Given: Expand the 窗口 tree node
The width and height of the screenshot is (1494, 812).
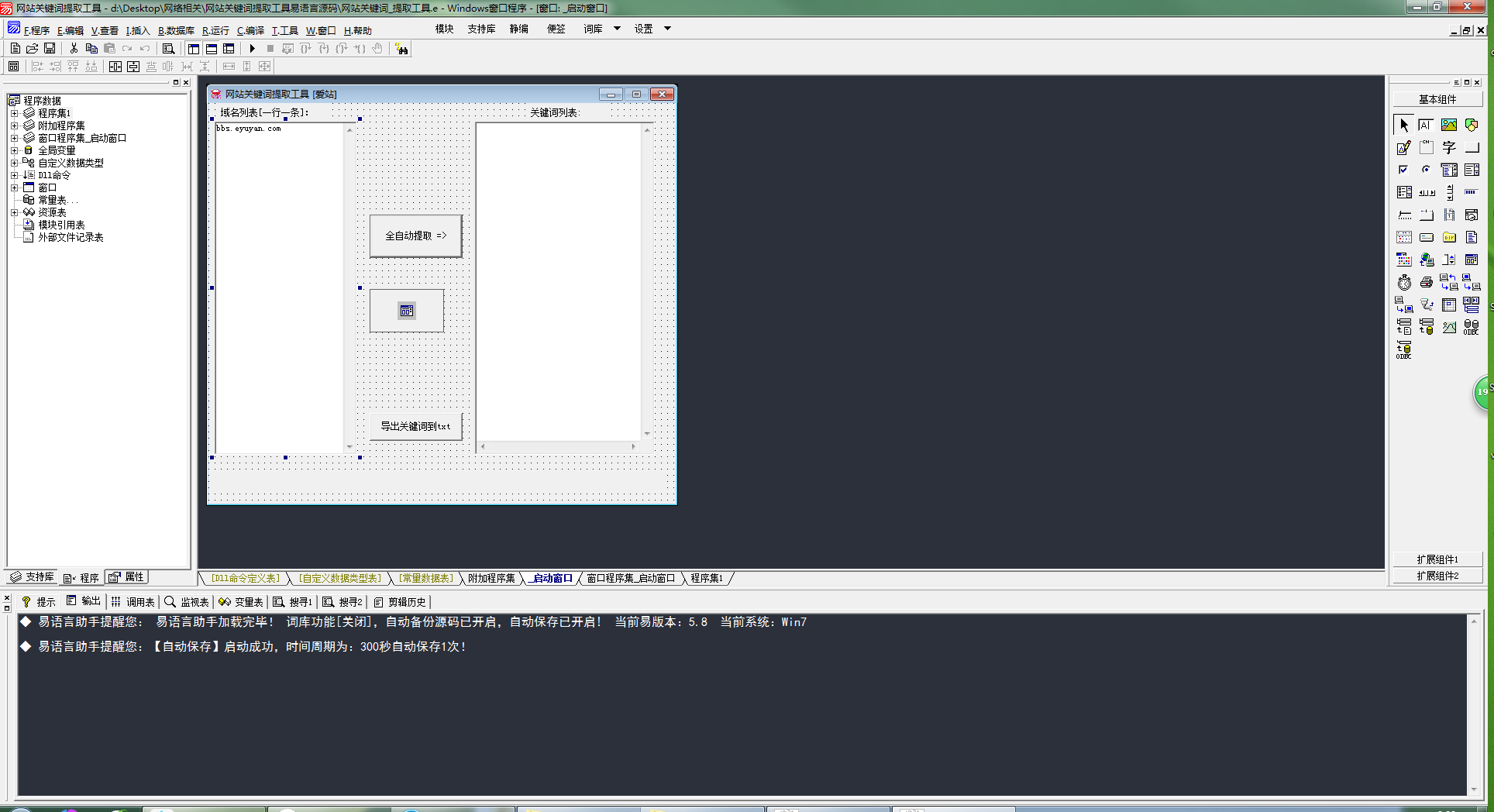Looking at the screenshot, I should 14,188.
